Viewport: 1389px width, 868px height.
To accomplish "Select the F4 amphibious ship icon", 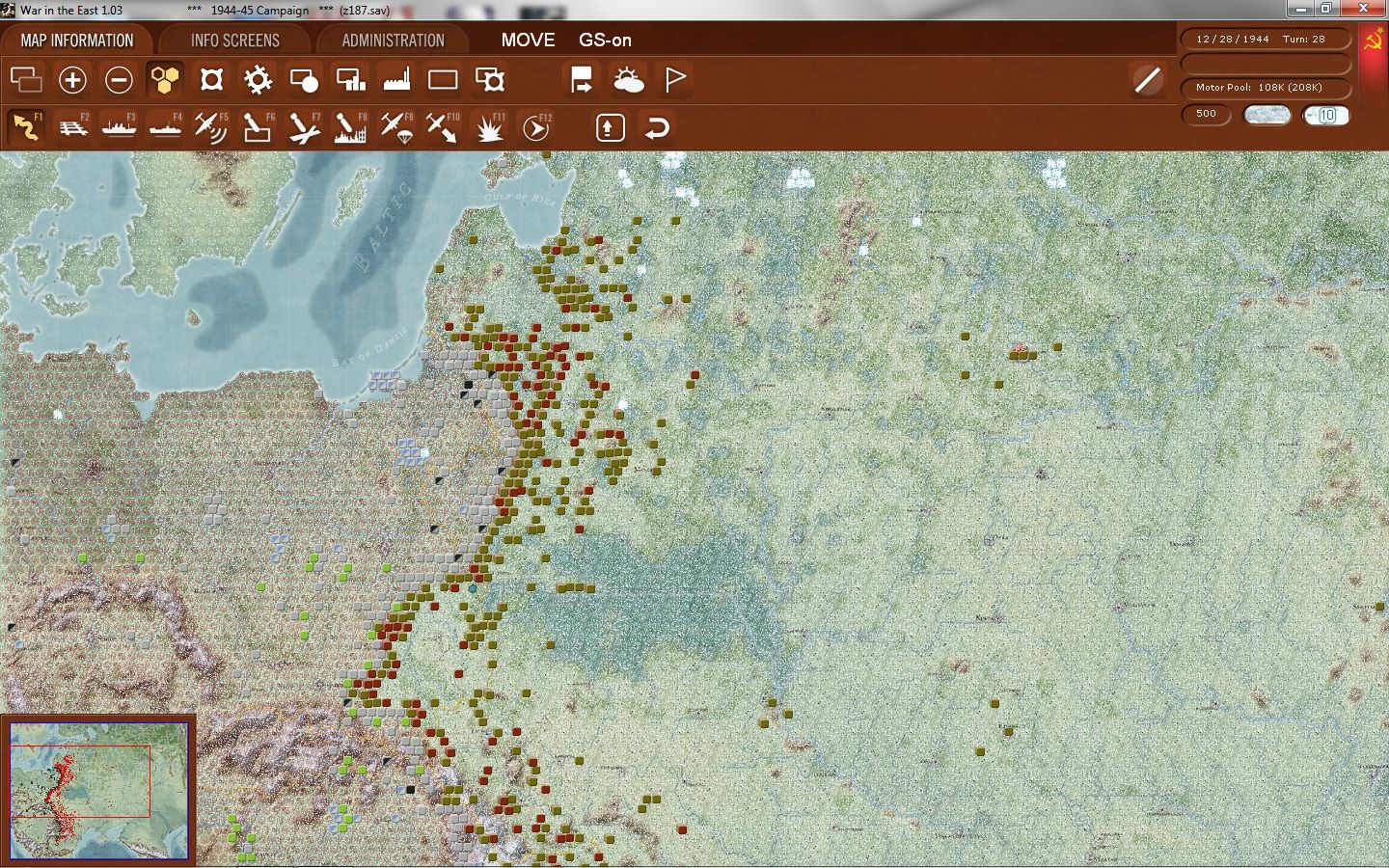I will coord(165,127).
